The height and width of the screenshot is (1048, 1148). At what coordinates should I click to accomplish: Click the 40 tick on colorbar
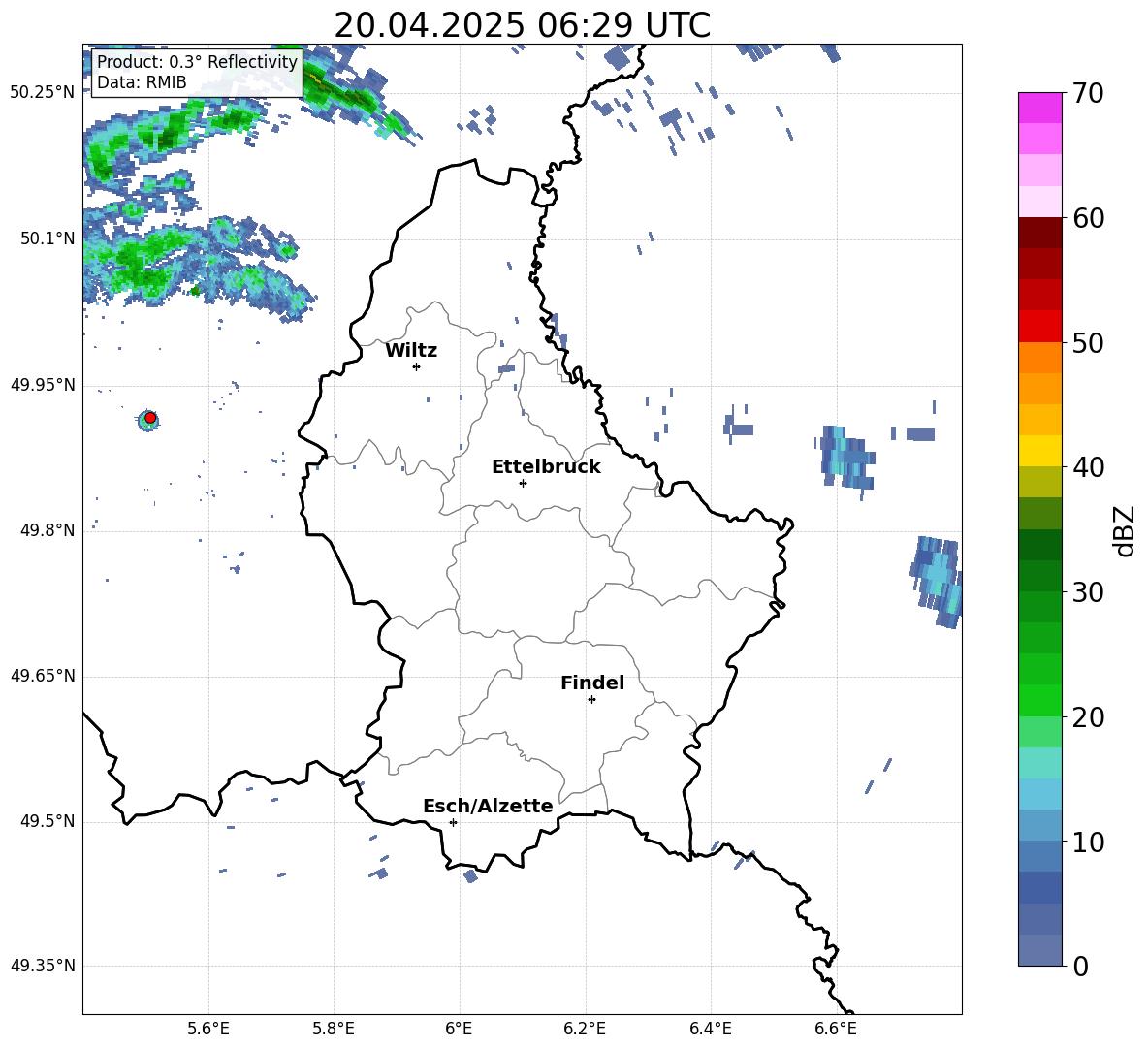[1088, 467]
